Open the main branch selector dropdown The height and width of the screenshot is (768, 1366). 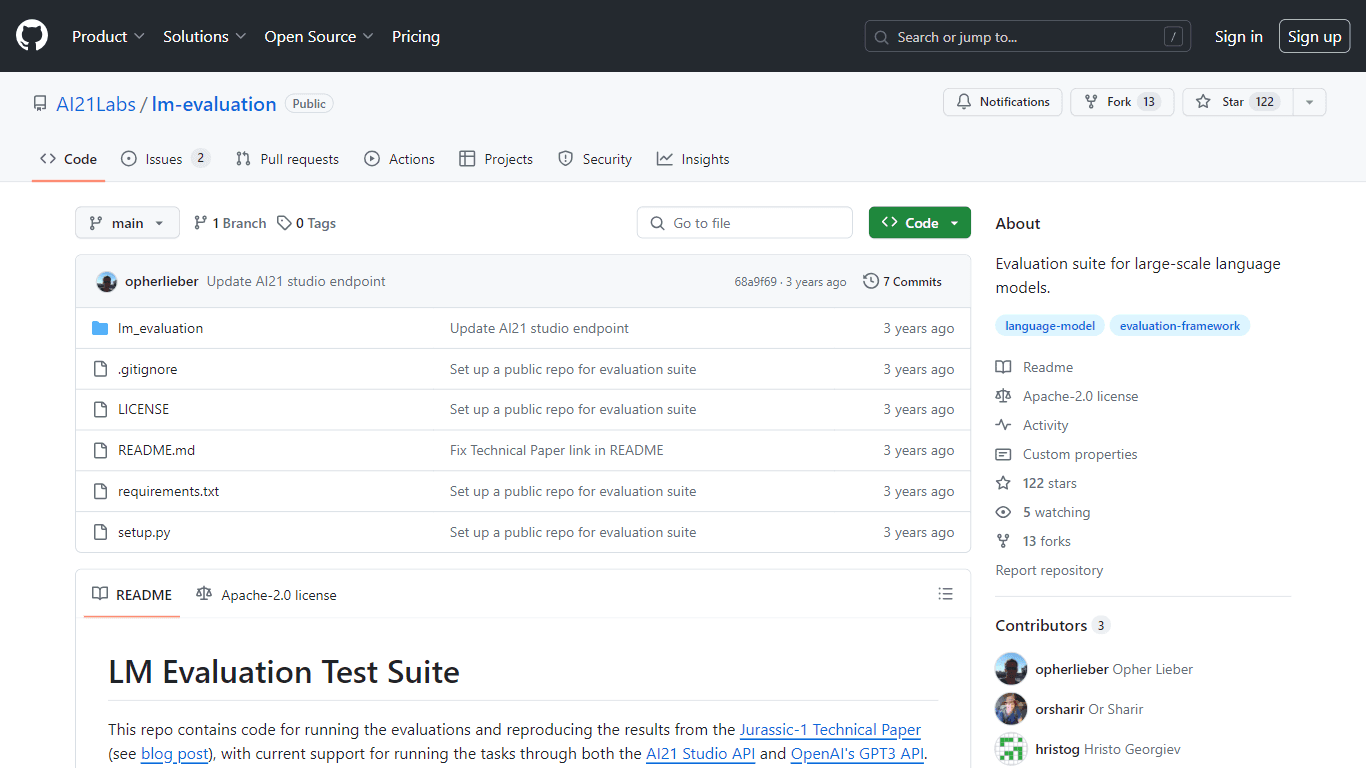(127, 223)
